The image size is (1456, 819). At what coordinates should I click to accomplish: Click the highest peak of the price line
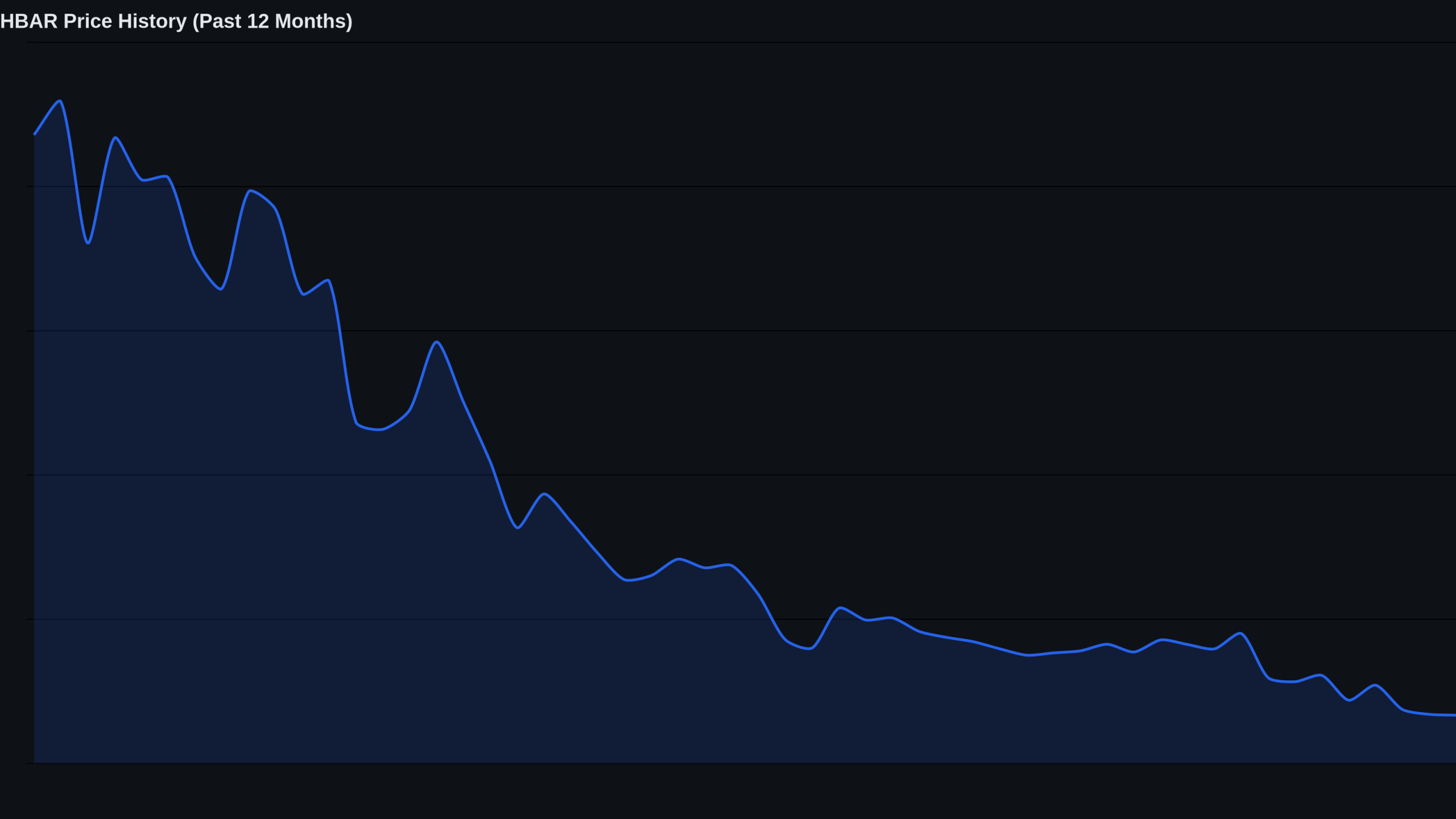coord(60,101)
